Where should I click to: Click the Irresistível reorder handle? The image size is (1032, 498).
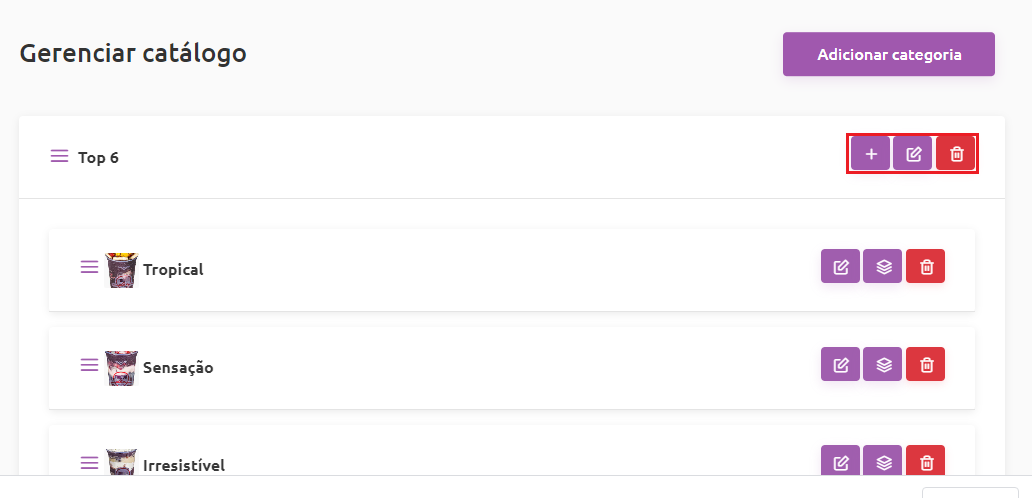click(90, 463)
